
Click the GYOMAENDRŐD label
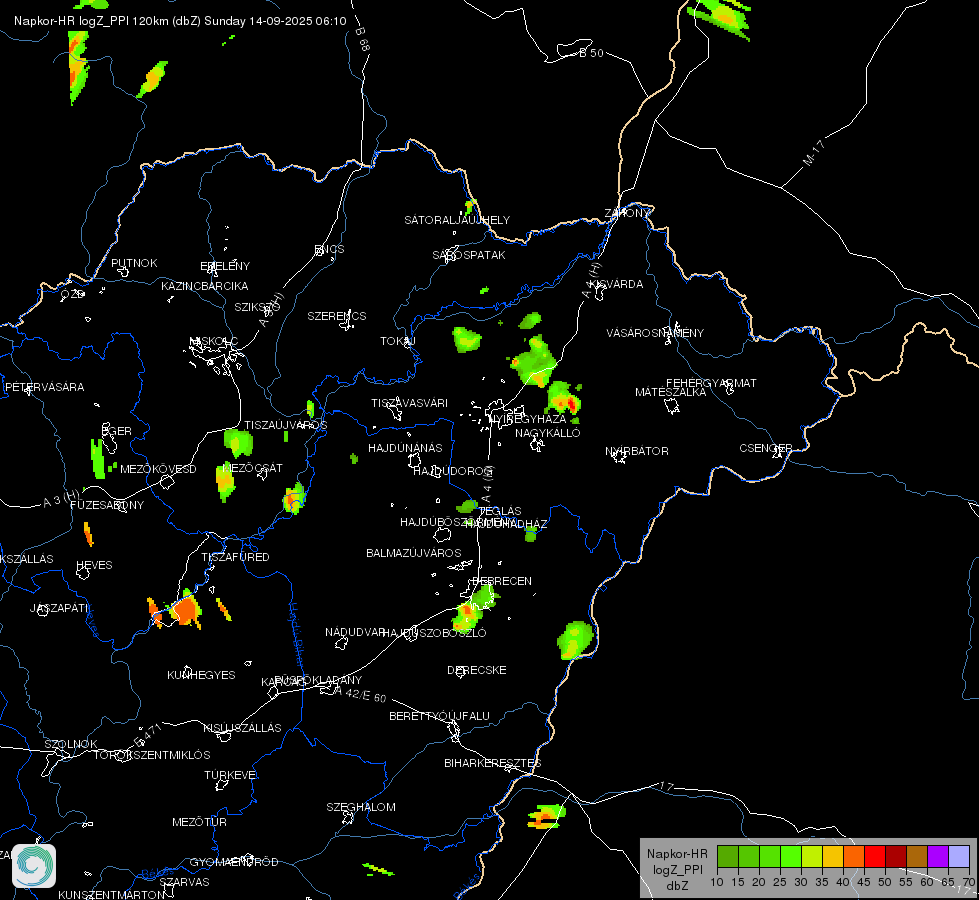pyautogui.click(x=234, y=862)
